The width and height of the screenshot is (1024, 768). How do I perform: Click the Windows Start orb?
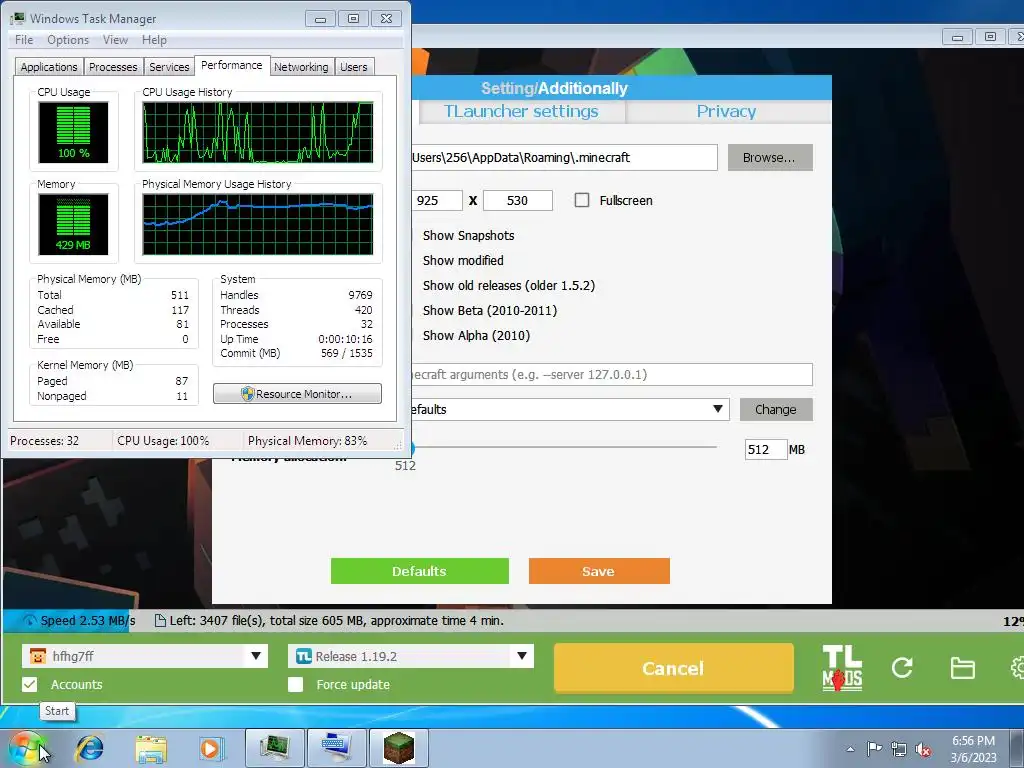tap(26, 748)
